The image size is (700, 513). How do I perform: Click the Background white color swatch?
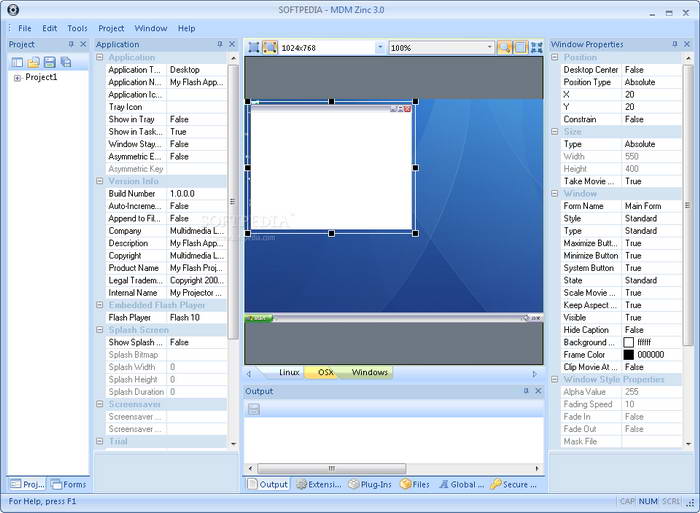(629, 342)
